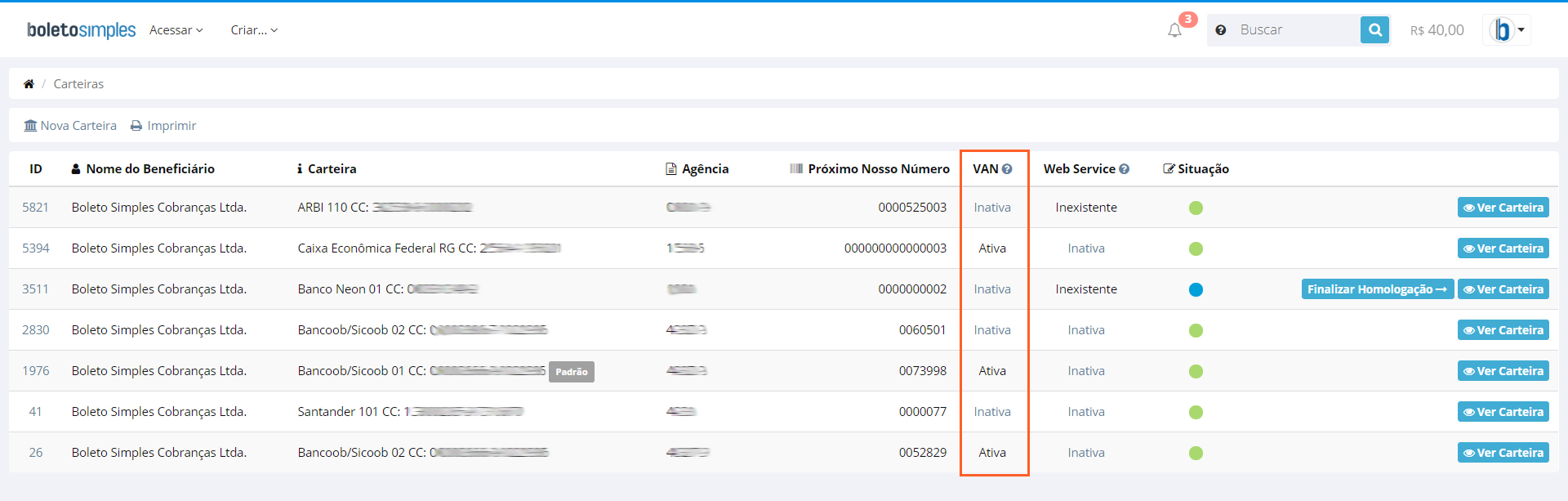This screenshot has height=501, width=1568.
Task: Click the boletosimples logo
Action: 81,30
